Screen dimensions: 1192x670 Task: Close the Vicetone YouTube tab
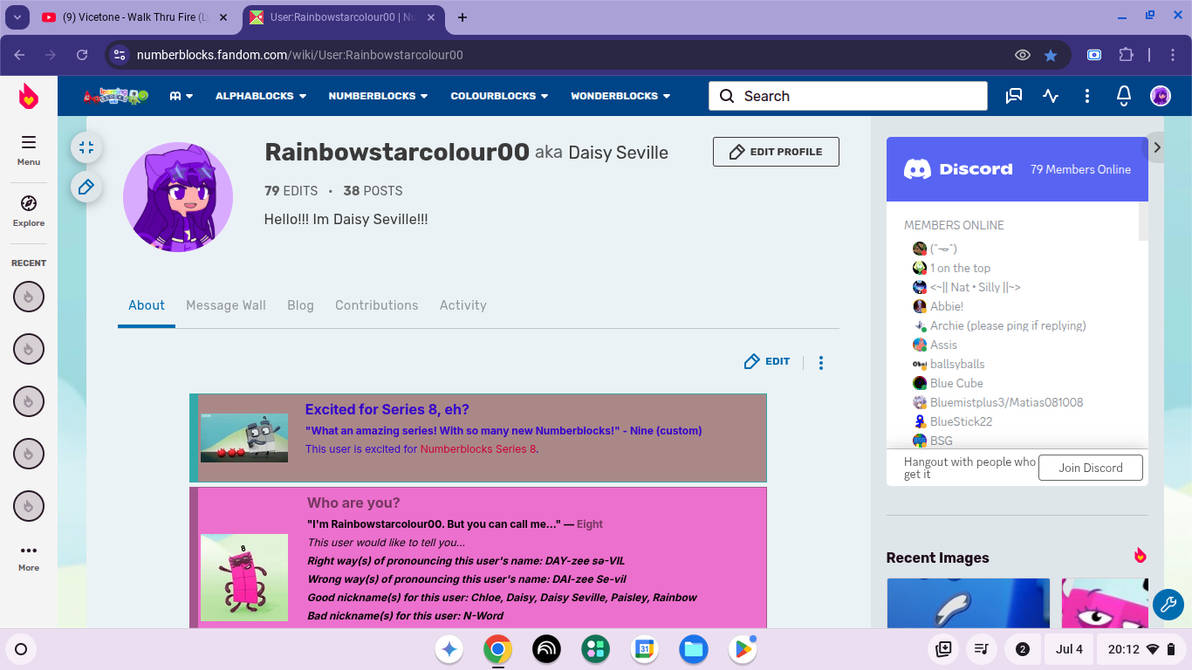coord(224,17)
